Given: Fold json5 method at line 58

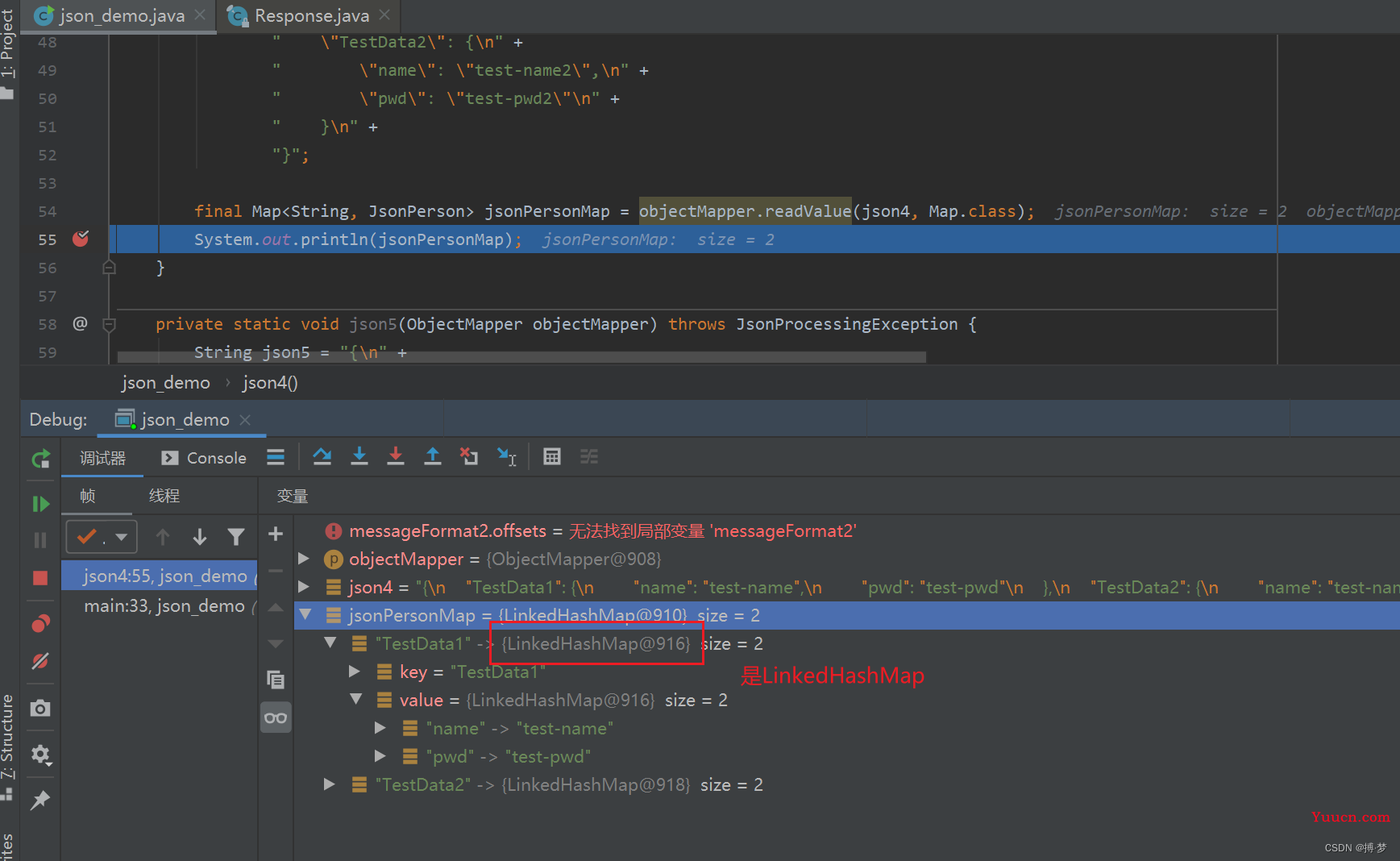Looking at the screenshot, I should (x=110, y=324).
